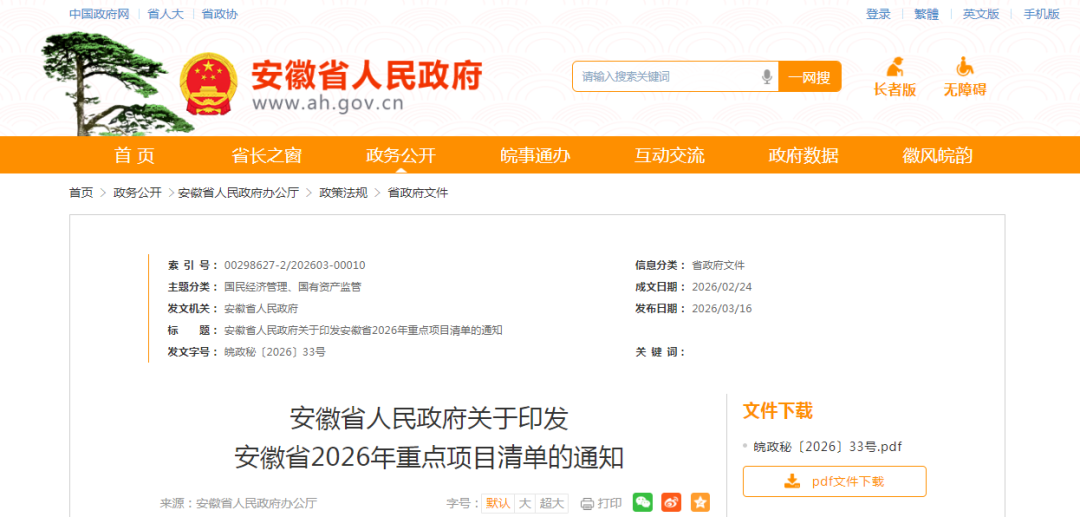Open the 皖事通办 navigation tab
The height and width of the screenshot is (517, 1080).
pyautogui.click(x=535, y=155)
